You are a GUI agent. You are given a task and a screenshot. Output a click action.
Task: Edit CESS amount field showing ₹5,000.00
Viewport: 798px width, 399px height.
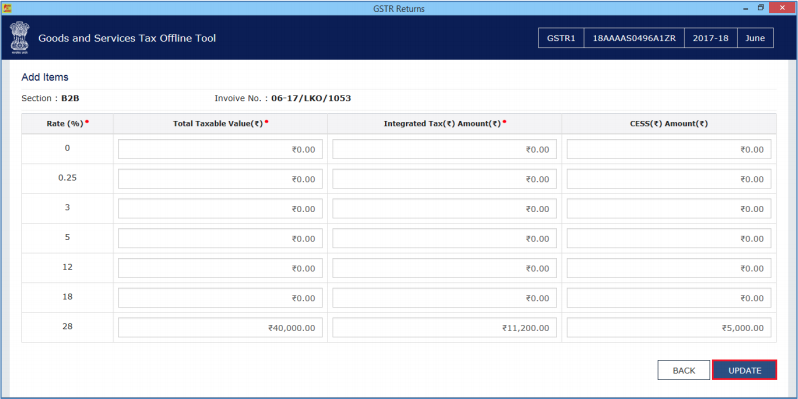pos(669,328)
